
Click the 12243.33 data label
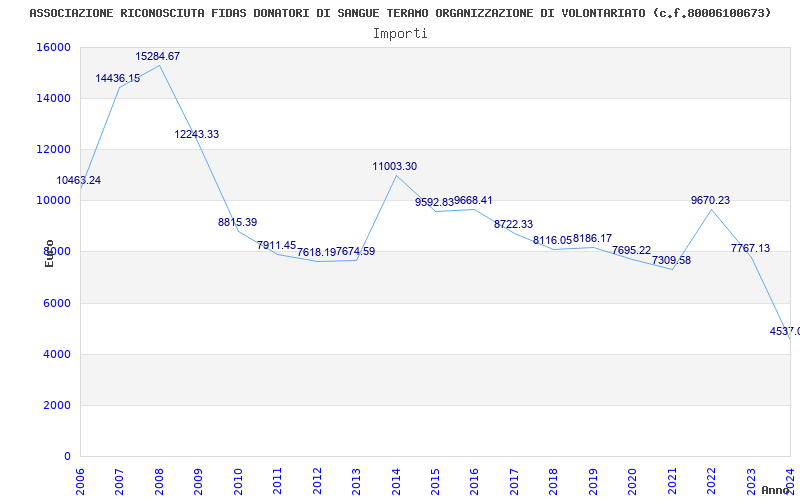(x=197, y=134)
